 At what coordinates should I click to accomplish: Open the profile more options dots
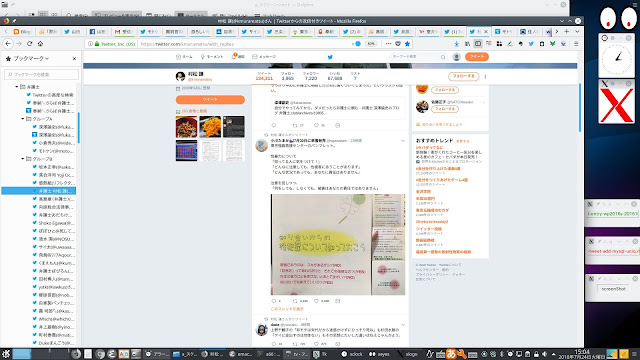(x=485, y=76)
